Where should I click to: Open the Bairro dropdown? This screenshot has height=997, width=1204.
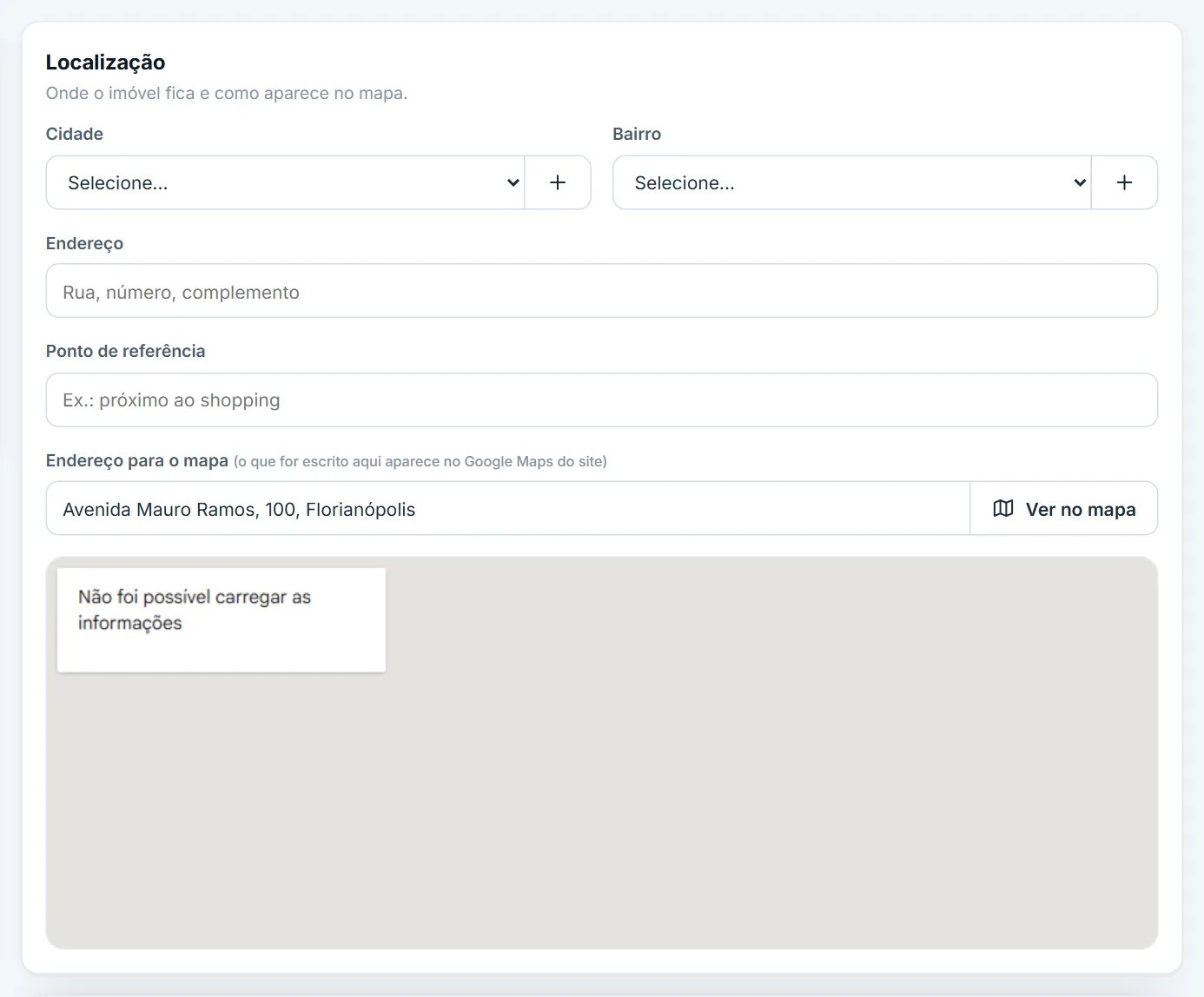click(x=852, y=182)
